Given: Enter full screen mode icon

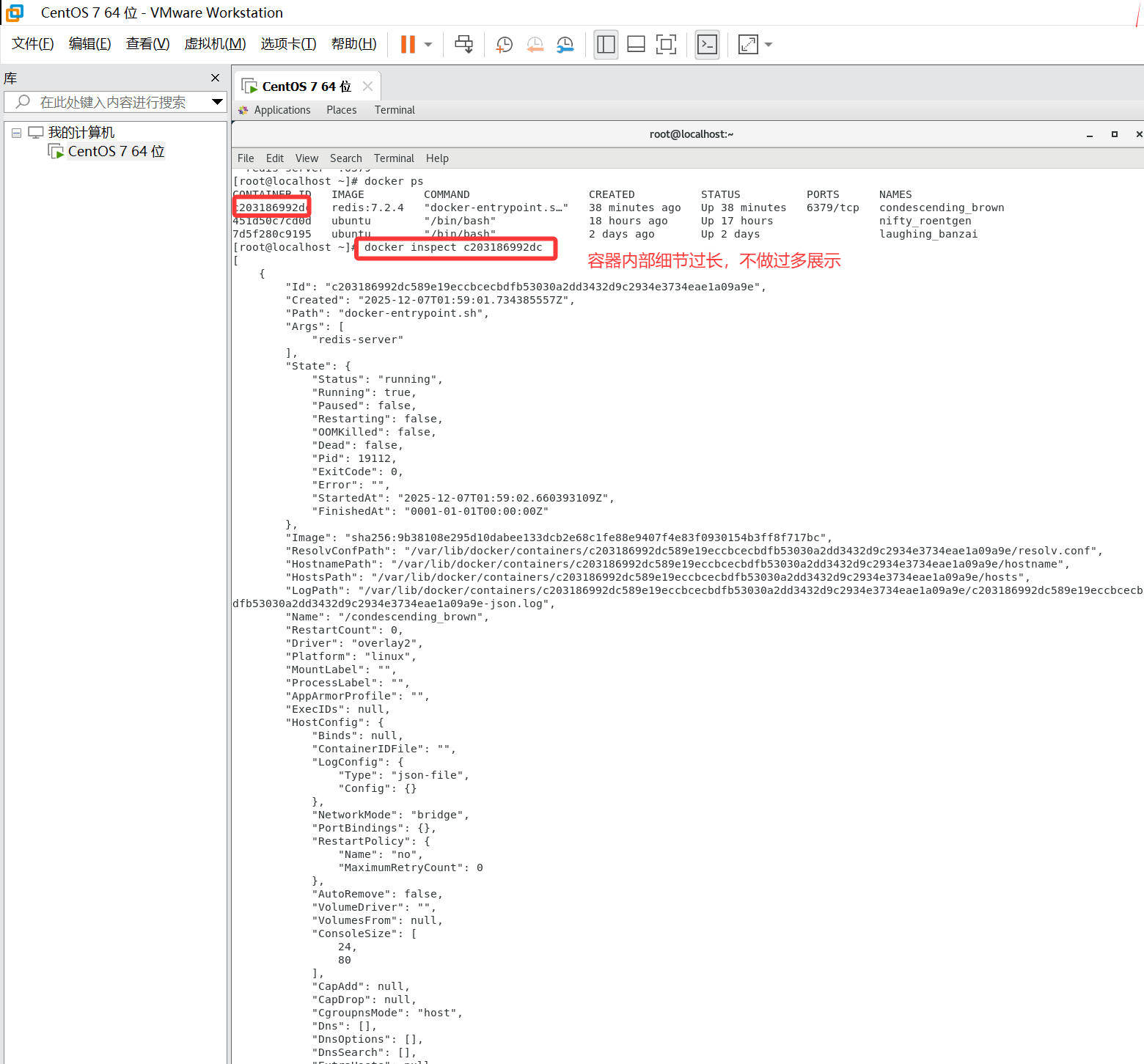Looking at the screenshot, I should point(666,45).
